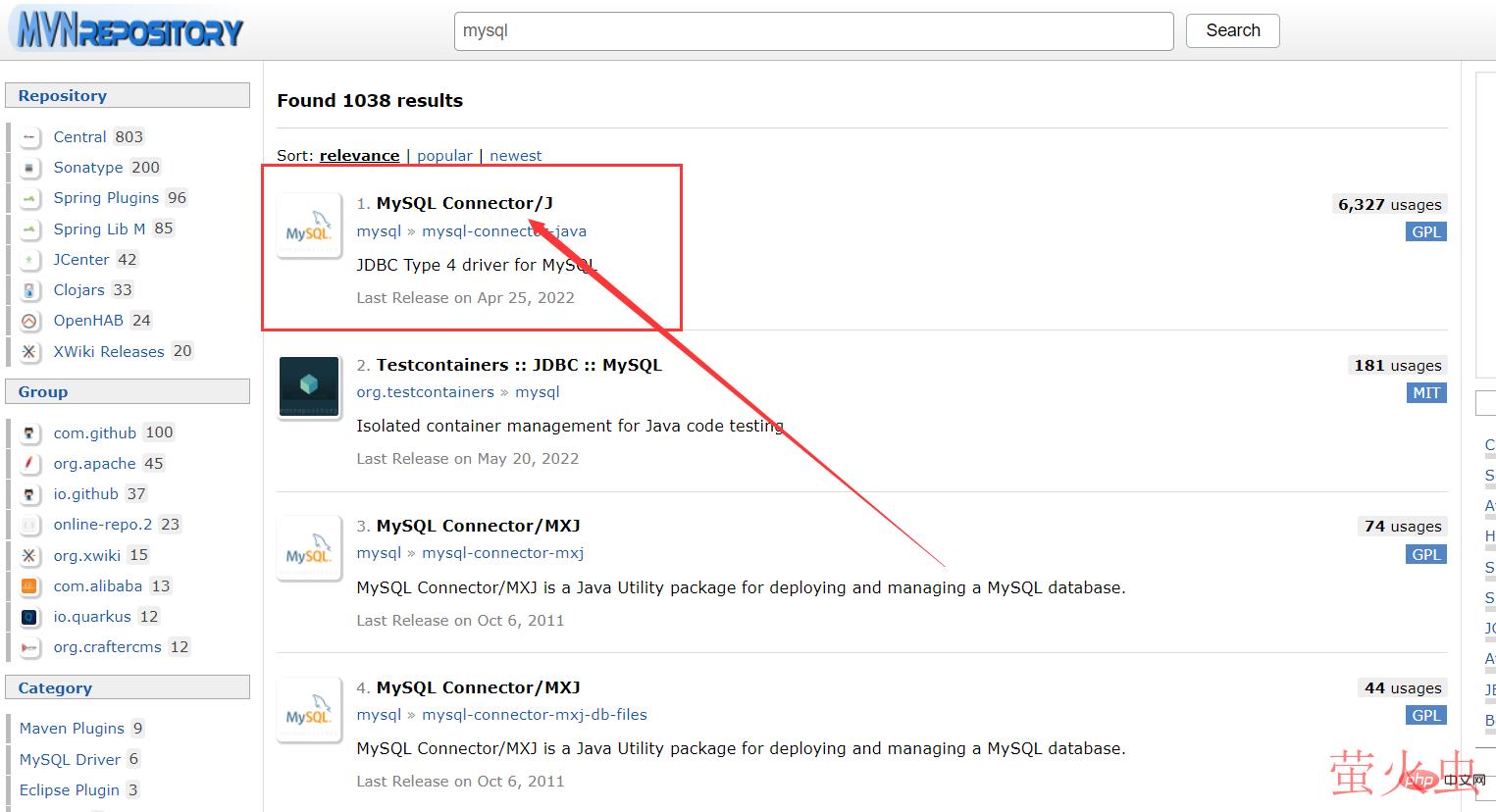Click the Sonatype repository icon

click(29, 168)
